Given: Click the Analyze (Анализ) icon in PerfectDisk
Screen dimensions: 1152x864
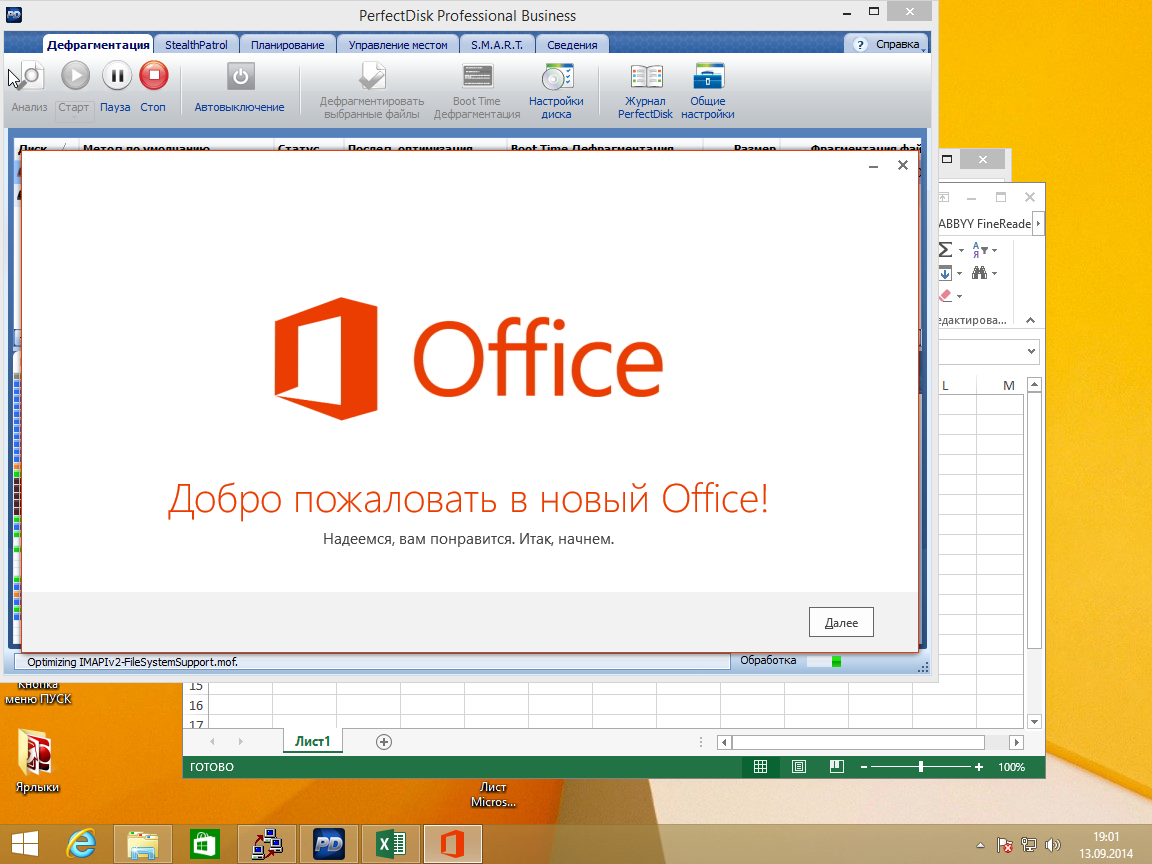Looking at the screenshot, I should pyautogui.click(x=29, y=77).
